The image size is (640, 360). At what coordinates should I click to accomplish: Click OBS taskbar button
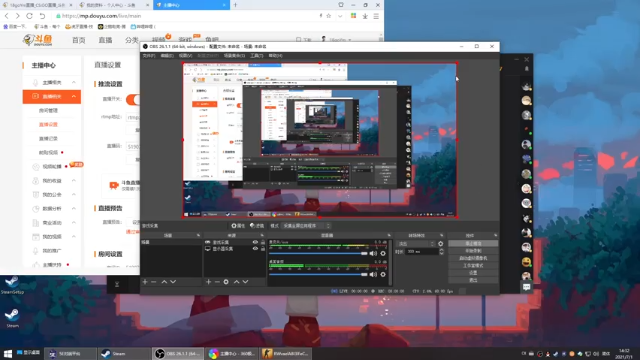(178, 353)
